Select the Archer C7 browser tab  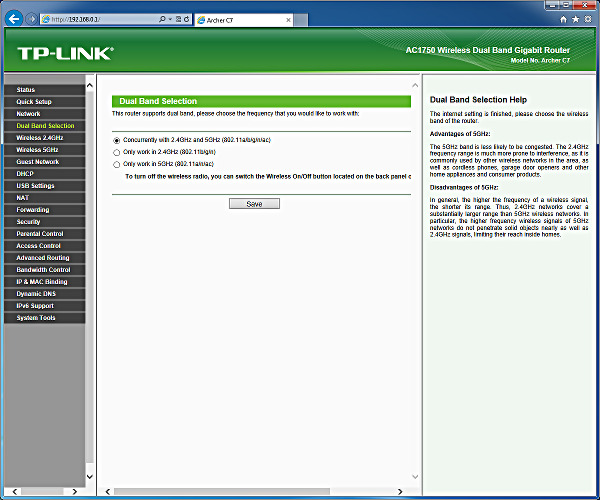pyautogui.click(x=244, y=20)
